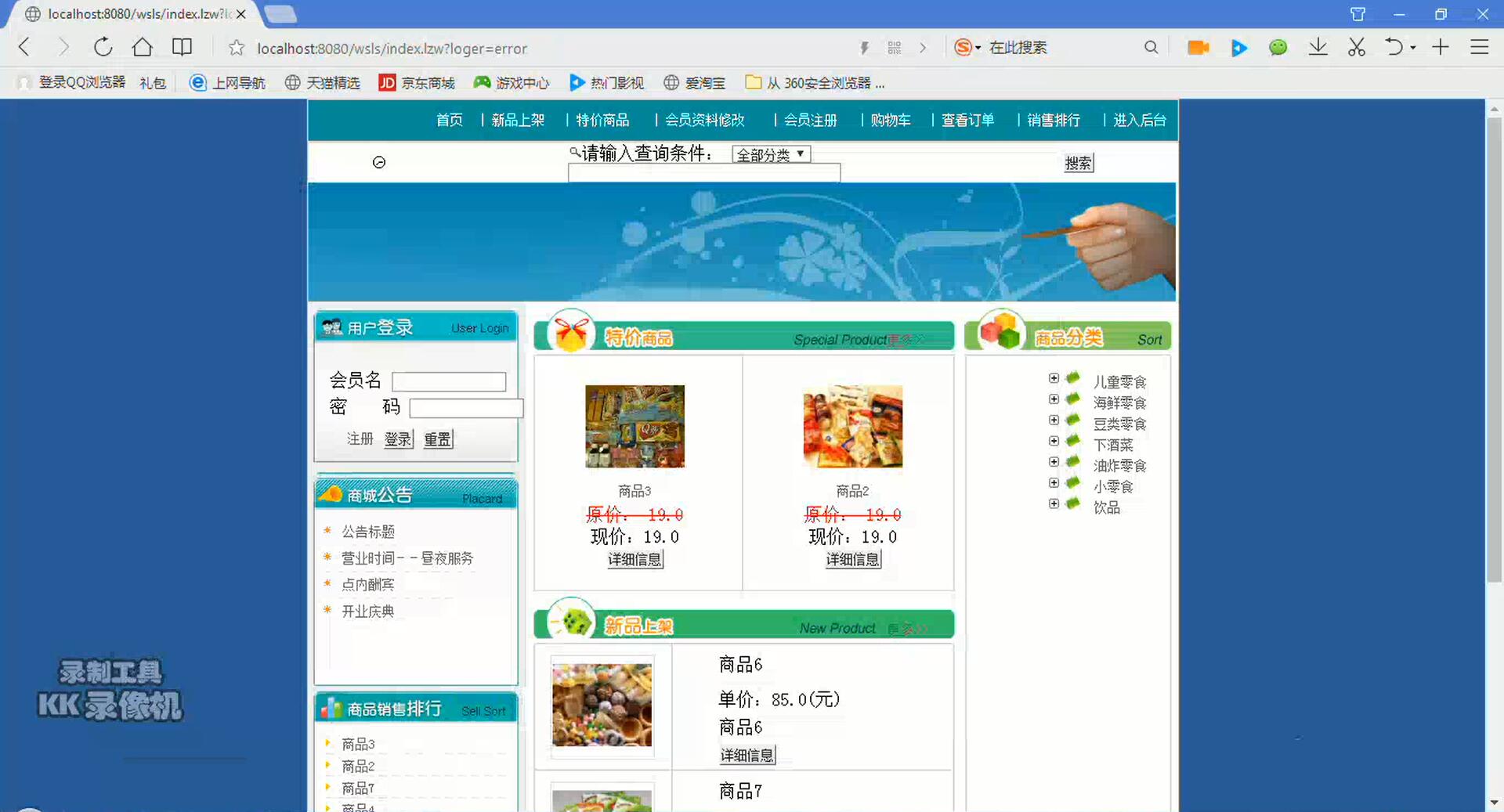1504x812 pixels.
Task: Click the 注册 link in login panel
Action: pos(360,438)
